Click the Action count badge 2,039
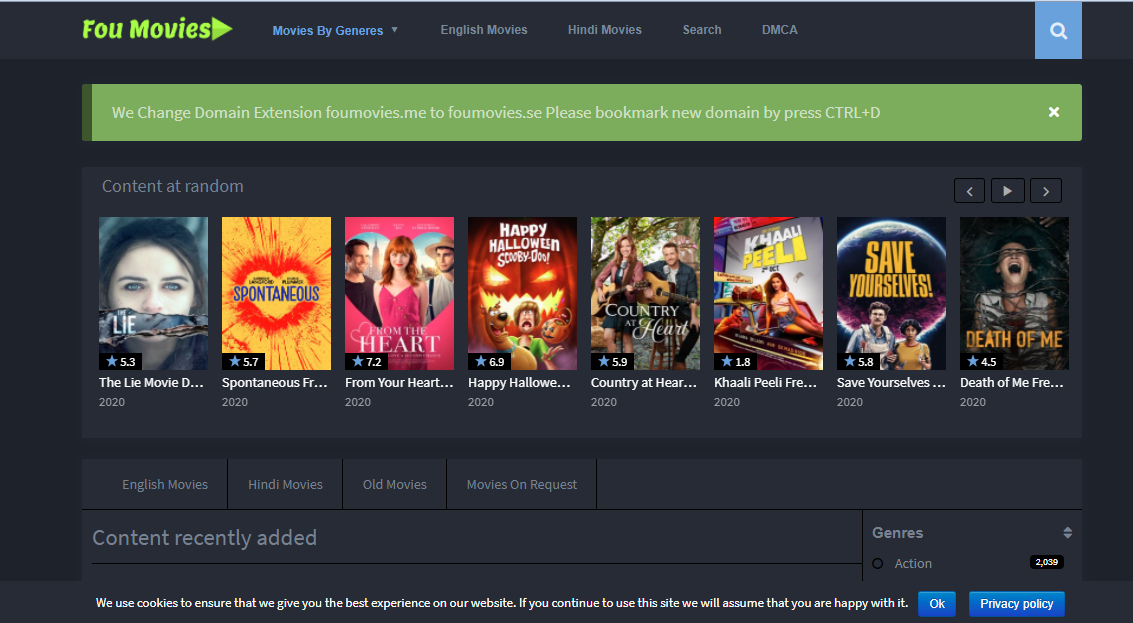The image size is (1133, 623). pos(1046,562)
